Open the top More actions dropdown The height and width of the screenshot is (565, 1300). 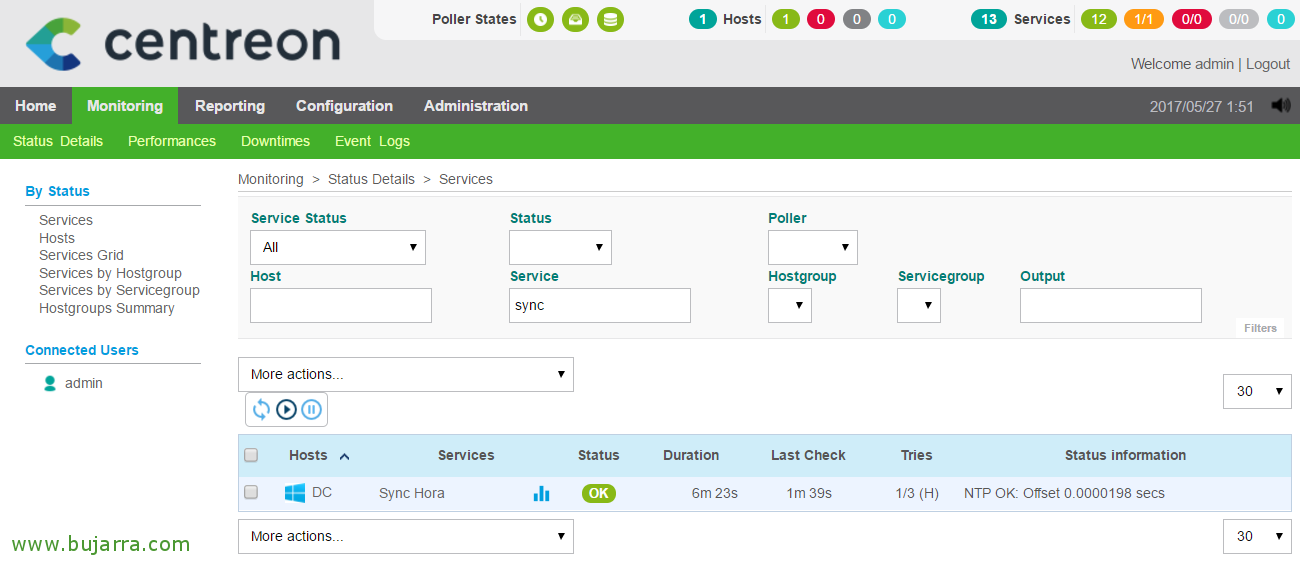pyautogui.click(x=406, y=374)
